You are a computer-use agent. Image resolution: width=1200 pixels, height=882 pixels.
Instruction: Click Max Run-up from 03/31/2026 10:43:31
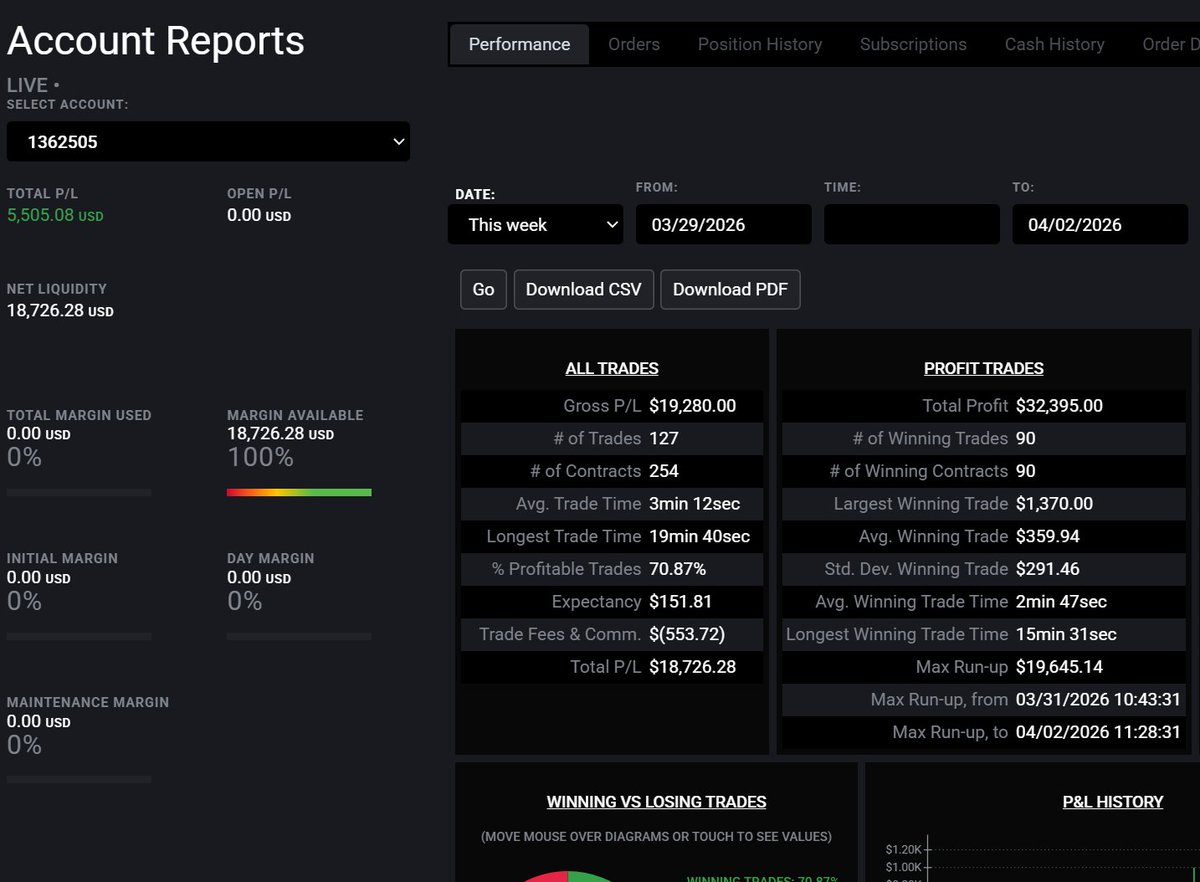pyautogui.click(x=1098, y=699)
